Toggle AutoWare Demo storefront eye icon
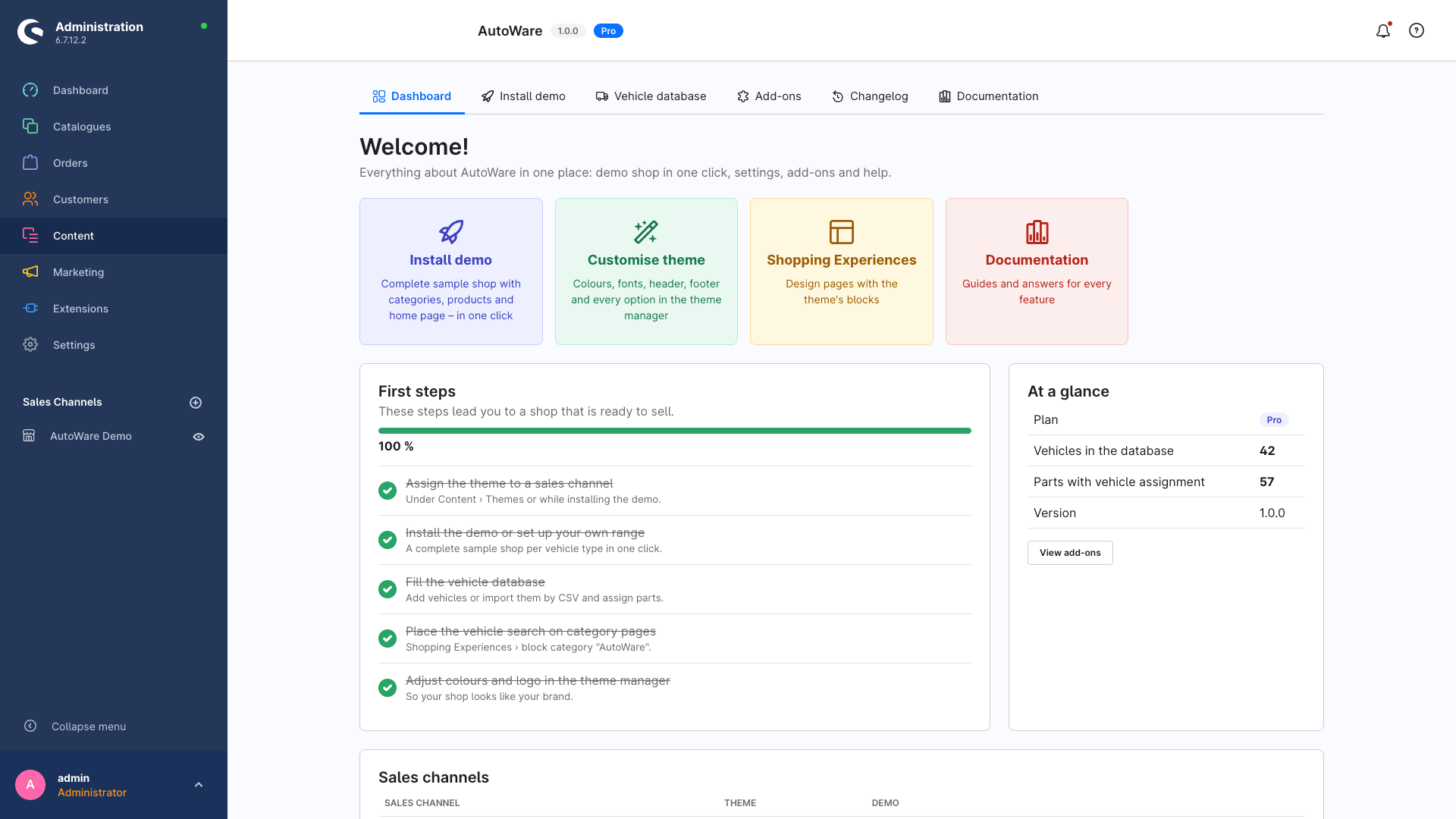 pos(199,437)
